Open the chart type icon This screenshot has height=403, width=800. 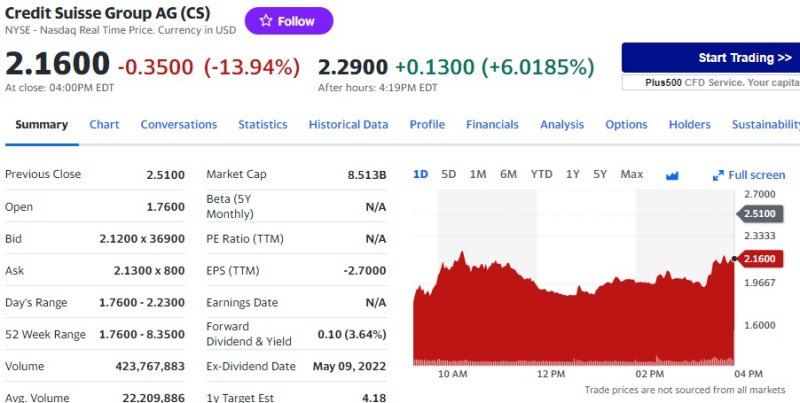coord(672,175)
